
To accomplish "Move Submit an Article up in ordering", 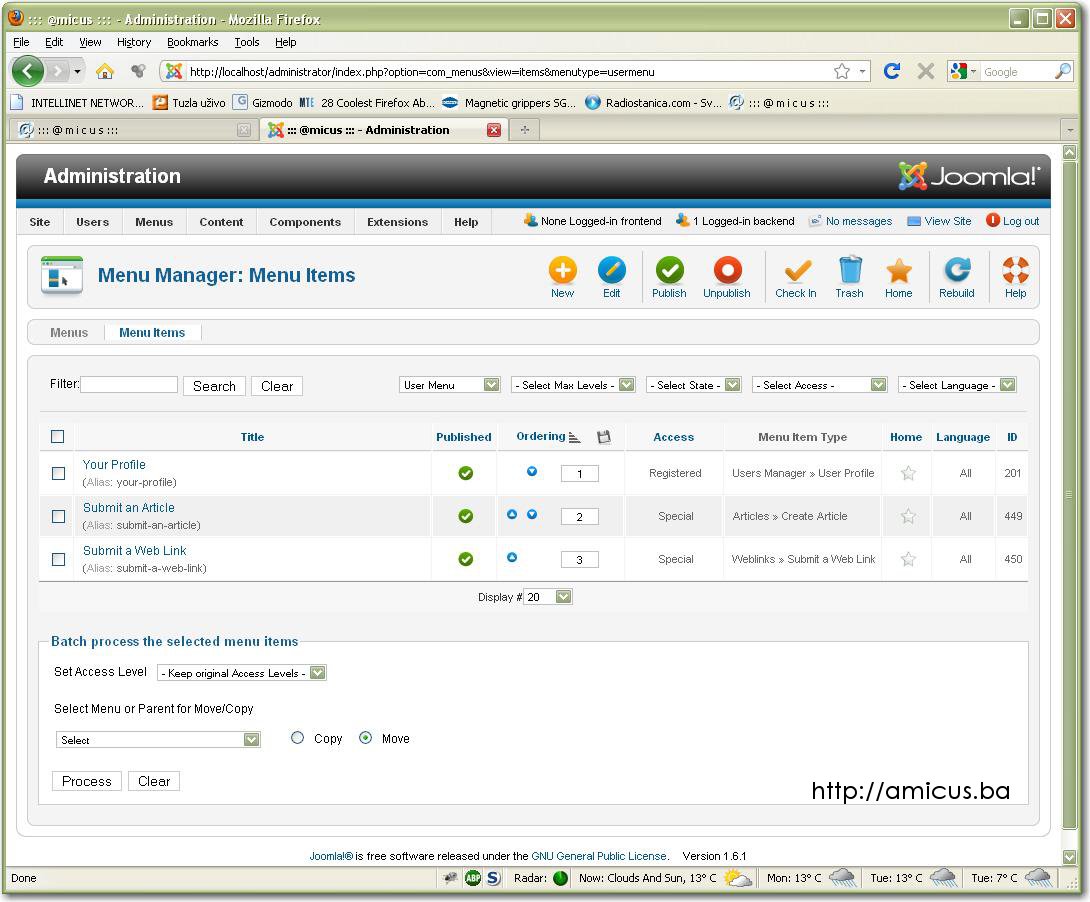I will pyautogui.click(x=512, y=514).
